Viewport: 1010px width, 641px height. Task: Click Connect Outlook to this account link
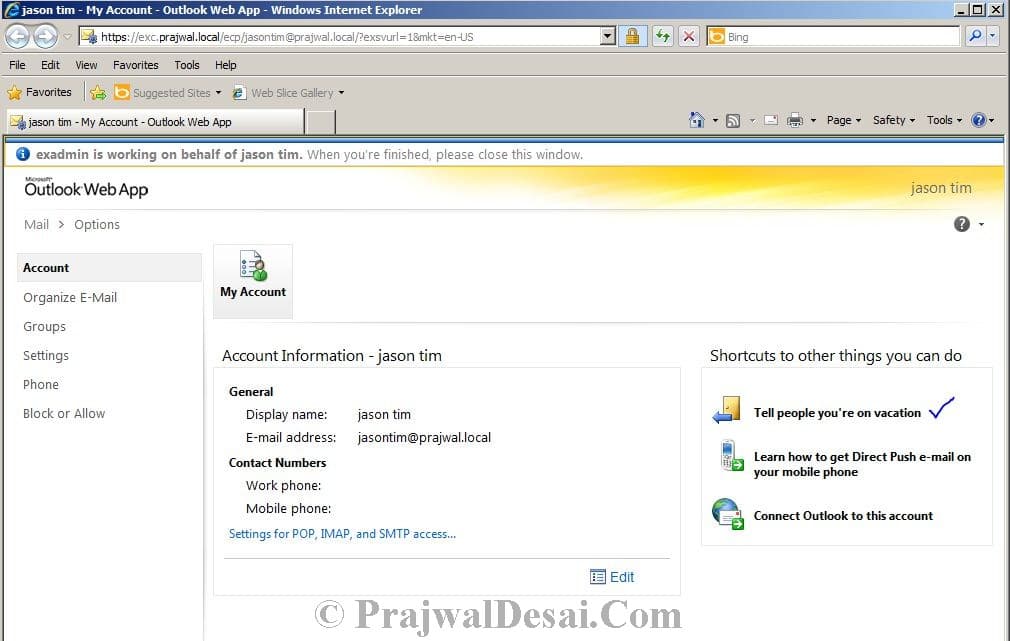click(x=843, y=515)
